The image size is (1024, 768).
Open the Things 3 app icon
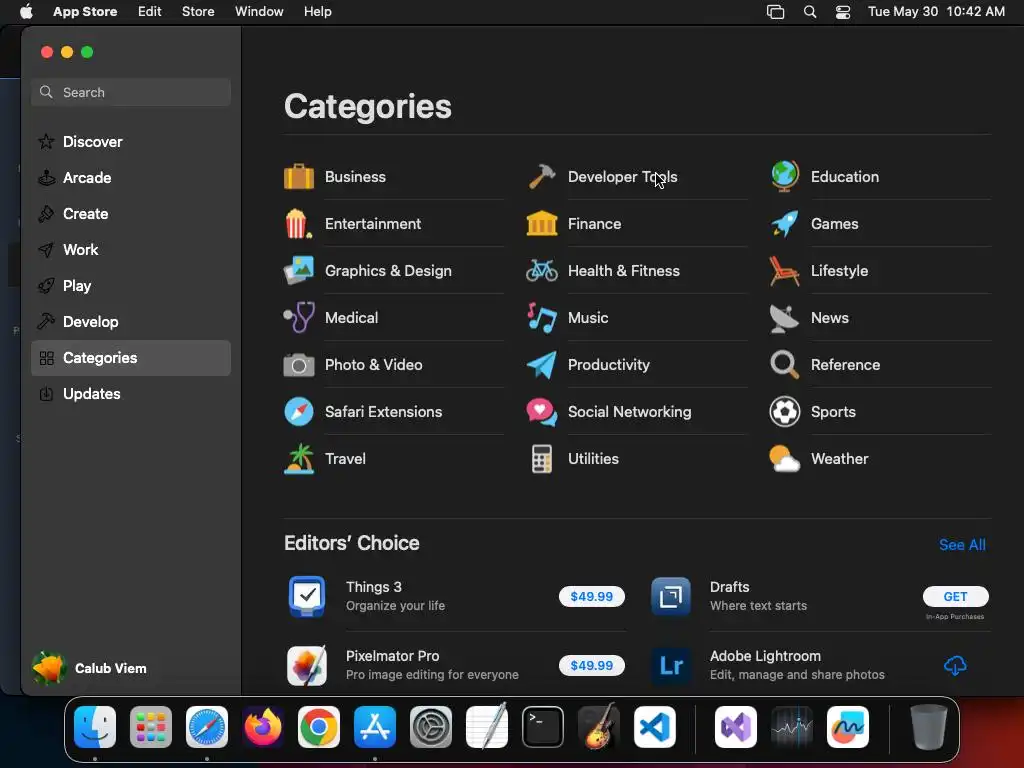(307, 596)
